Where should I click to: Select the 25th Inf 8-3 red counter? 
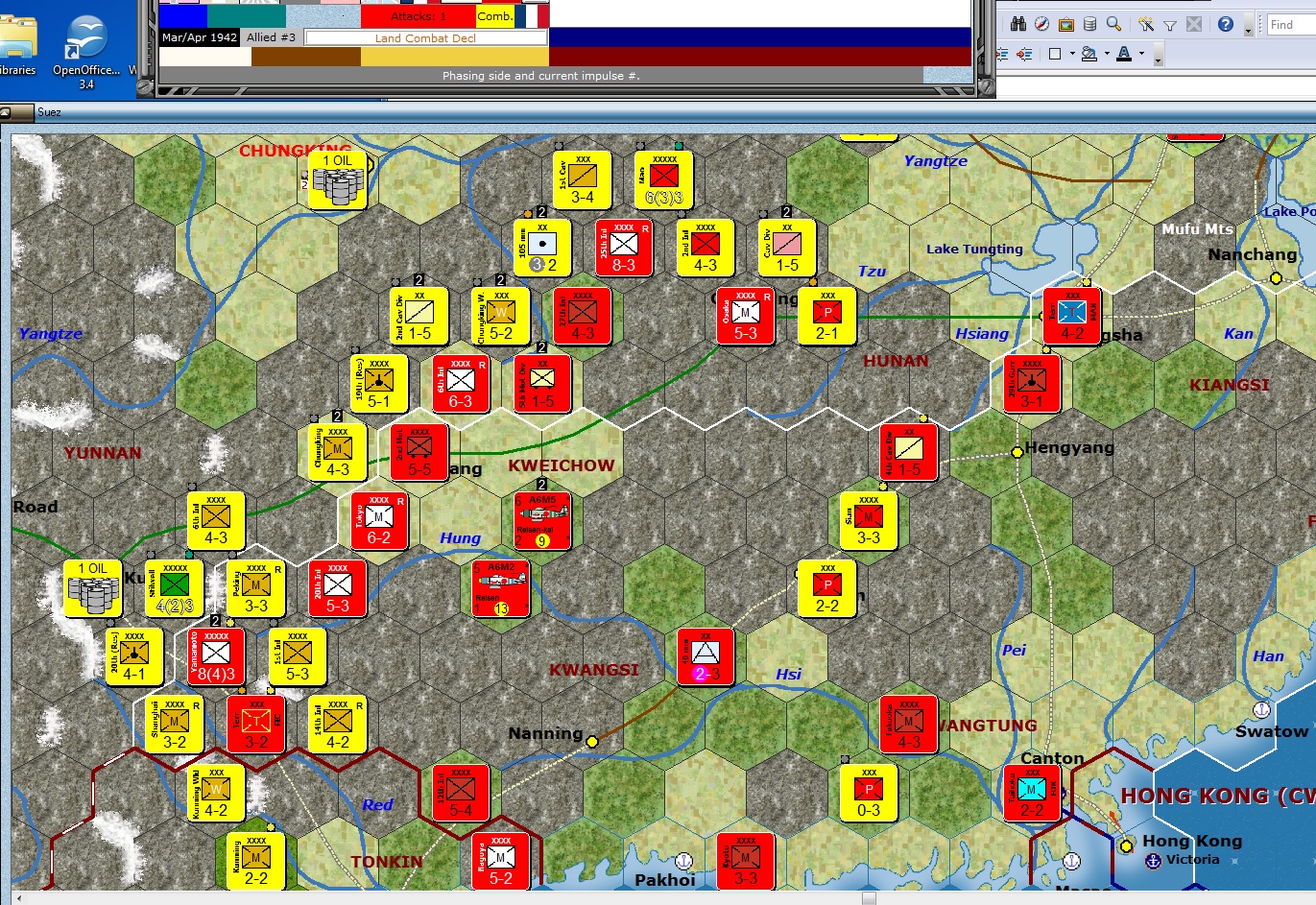tap(624, 248)
